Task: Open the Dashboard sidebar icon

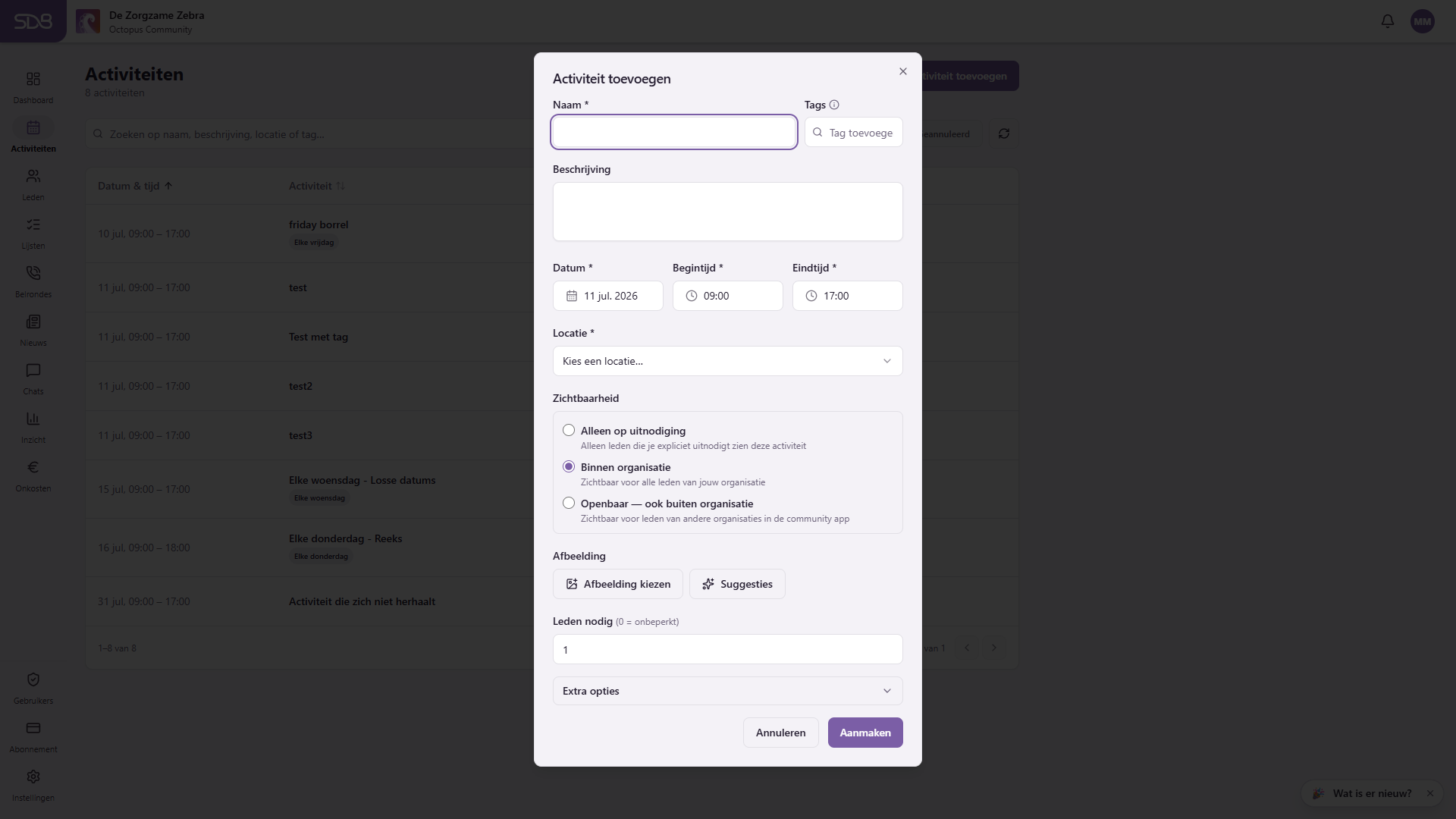Action: [x=33, y=80]
